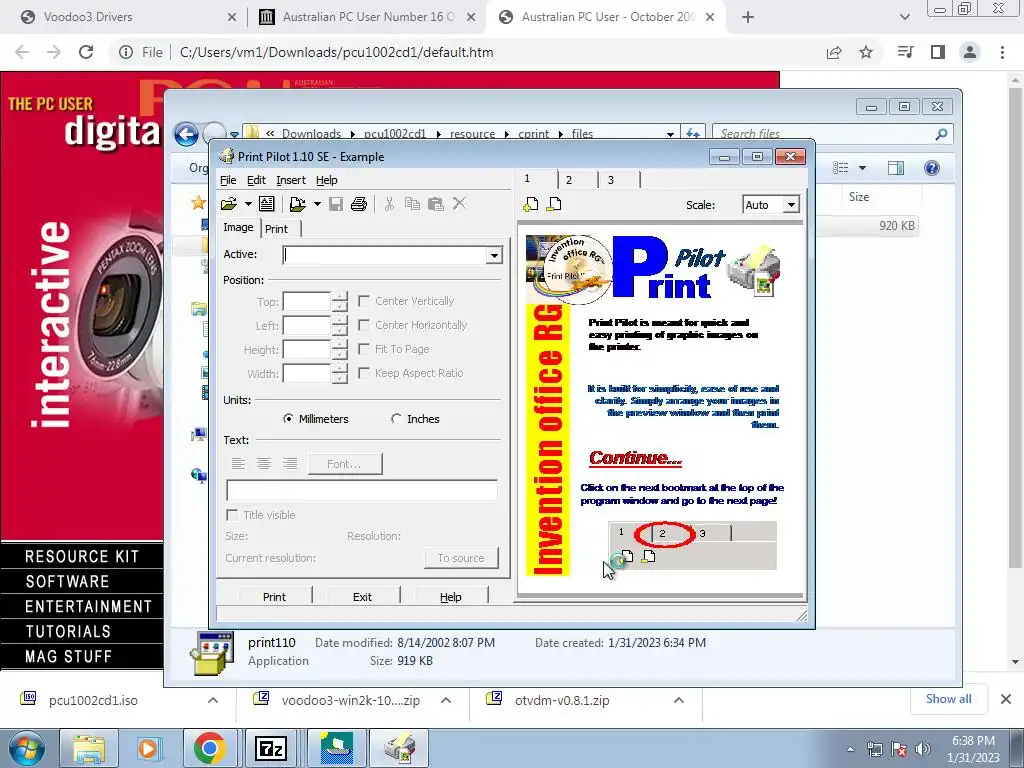Click the text entry field below Font
Screen dimensions: 1024x768
tap(362, 490)
